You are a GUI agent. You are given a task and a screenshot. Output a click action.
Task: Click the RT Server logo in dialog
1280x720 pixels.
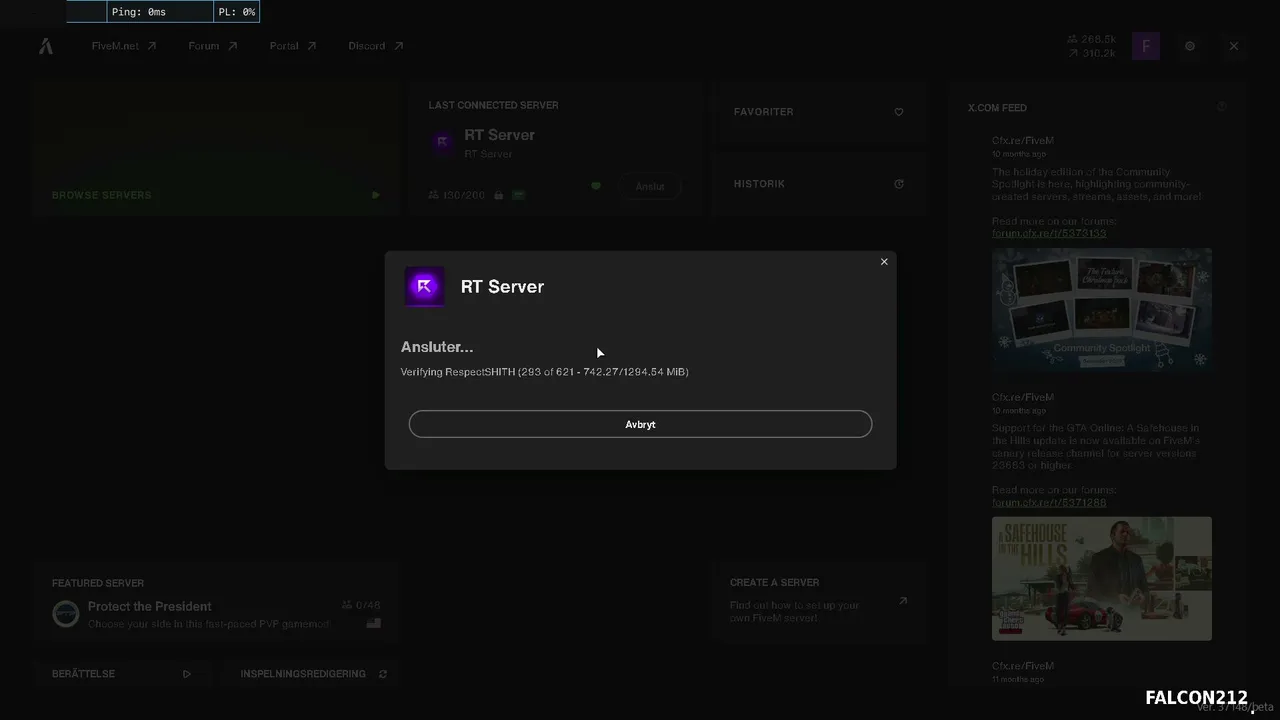point(424,286)
